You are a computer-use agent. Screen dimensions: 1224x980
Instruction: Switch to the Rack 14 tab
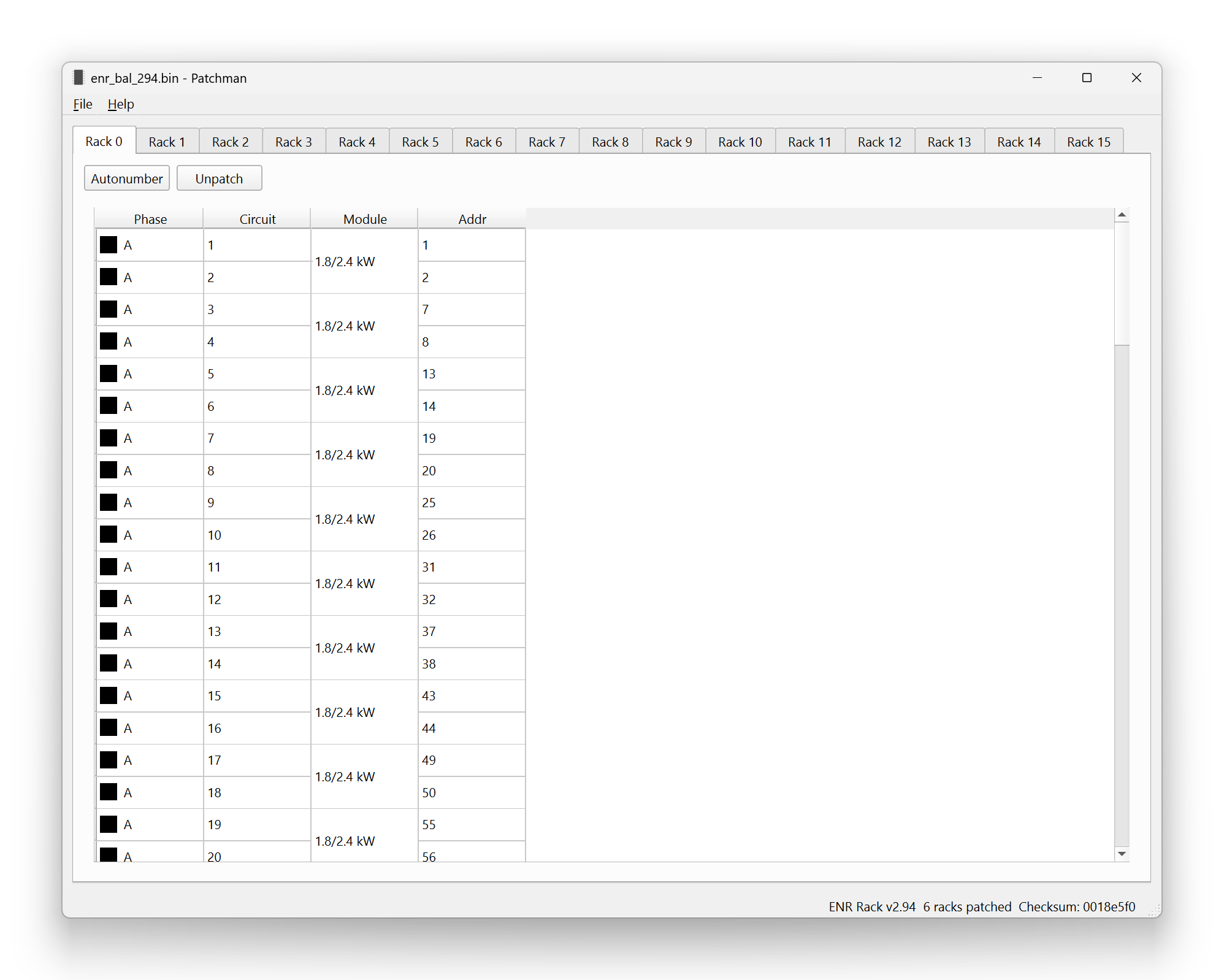click(x=1019, y=142)
